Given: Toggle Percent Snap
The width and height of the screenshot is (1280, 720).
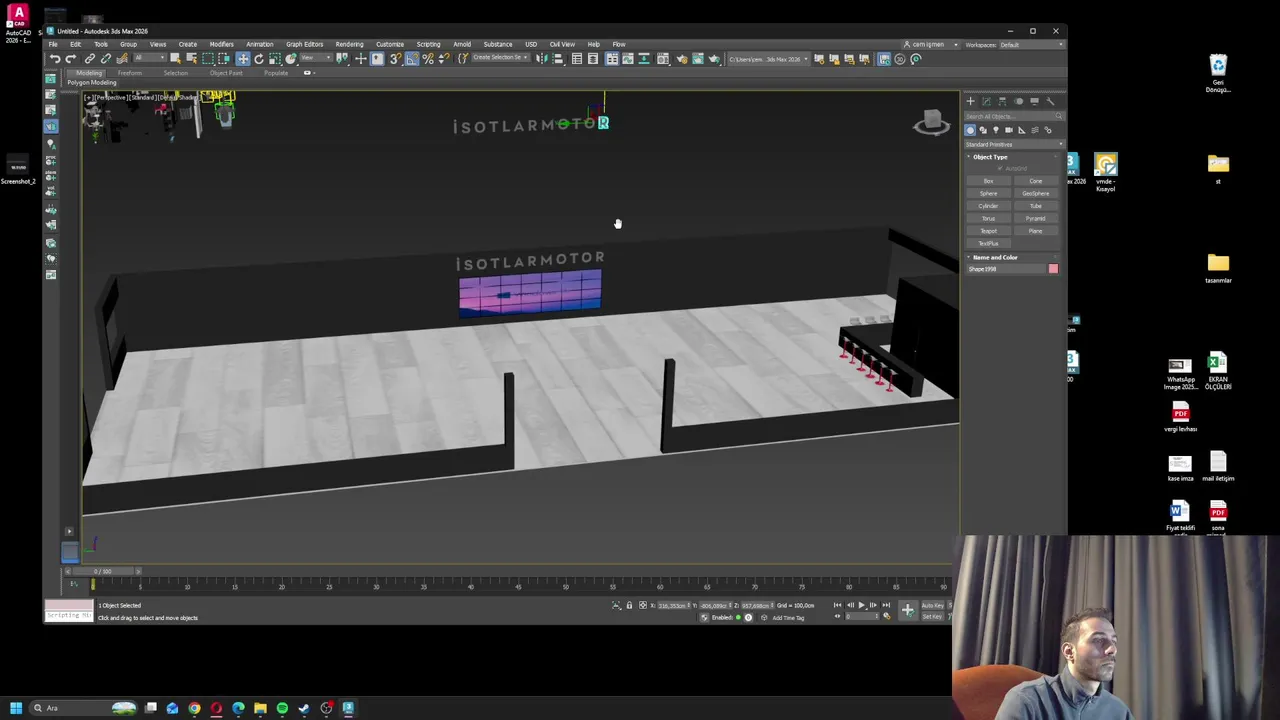Looking at the screenshot, I should click(x=428, y=58).
